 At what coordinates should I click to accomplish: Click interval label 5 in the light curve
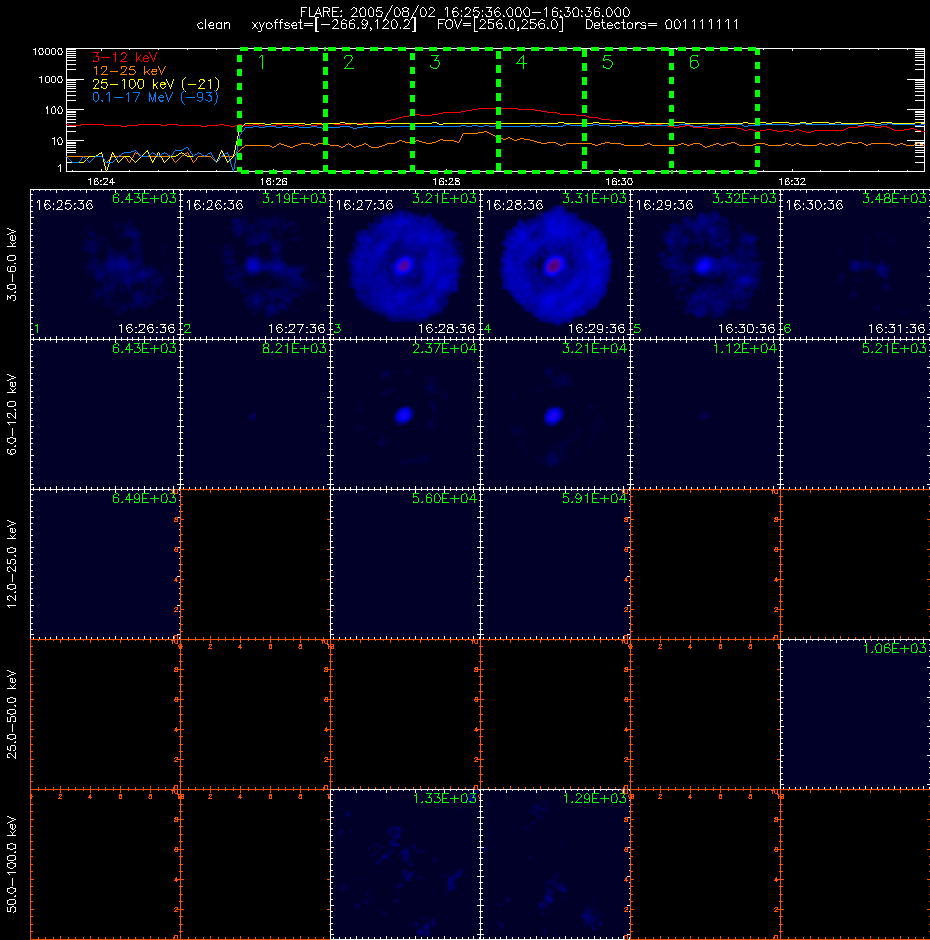[x=607, y=62]
